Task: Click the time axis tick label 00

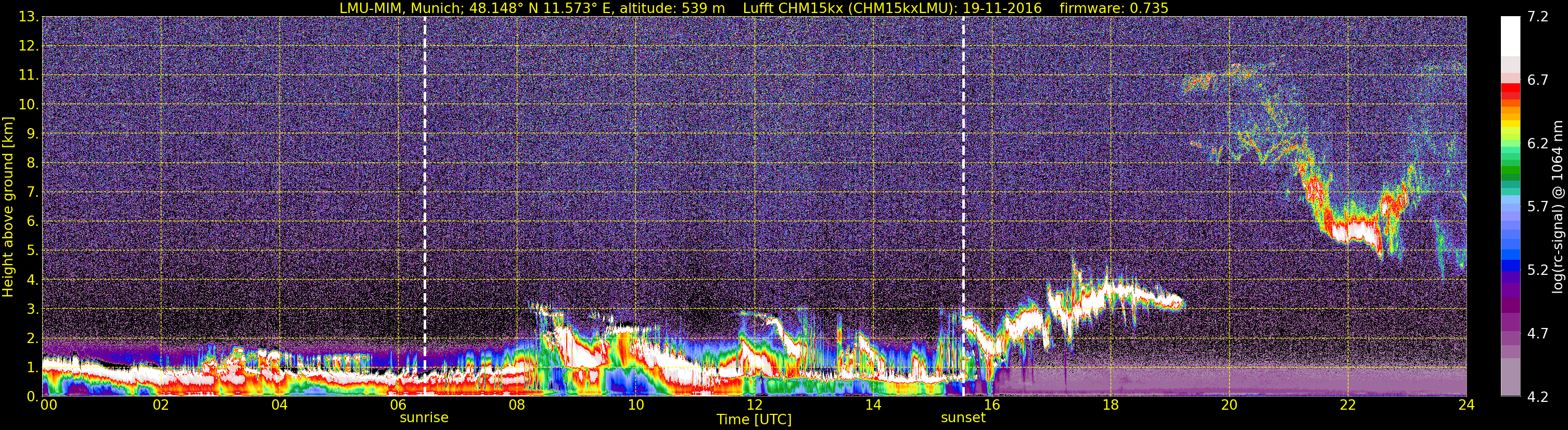Action: pyautogui.click(x=49, y=405)
